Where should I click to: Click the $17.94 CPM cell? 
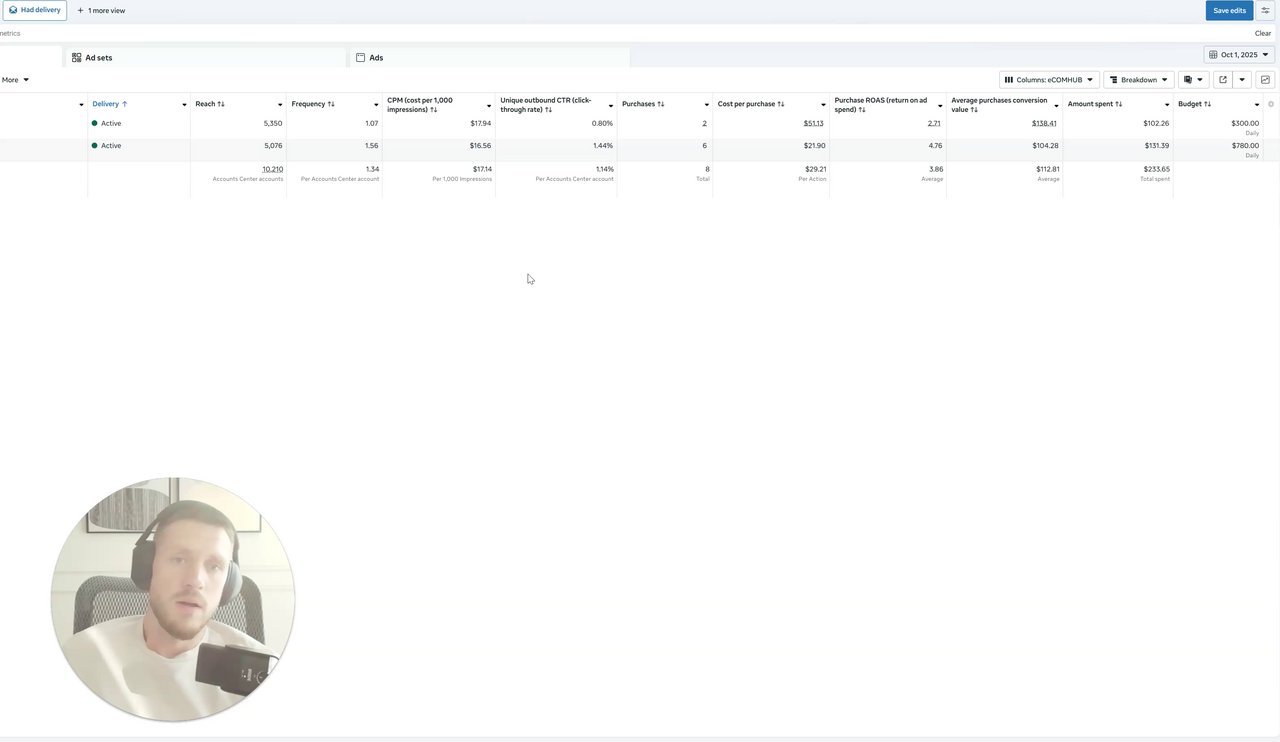click(x=481, y=123)
